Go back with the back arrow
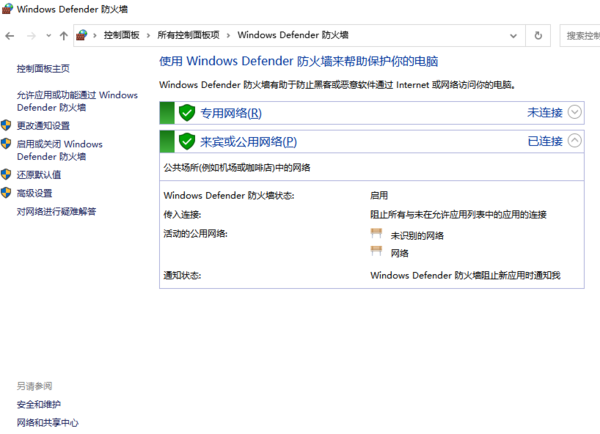The height and width of the screenshot is (434, 600). pos(10,35)
